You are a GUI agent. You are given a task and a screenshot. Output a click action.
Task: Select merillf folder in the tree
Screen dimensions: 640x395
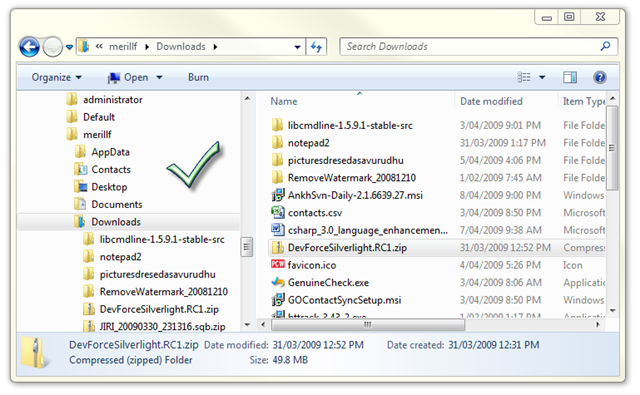click(x=97, y=135)
